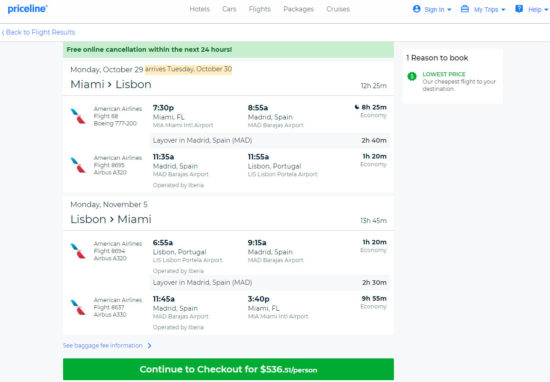Click American Airlines logo for Flight 8695
The width and height of the screenshot is (550, 382).
(78, 165)
